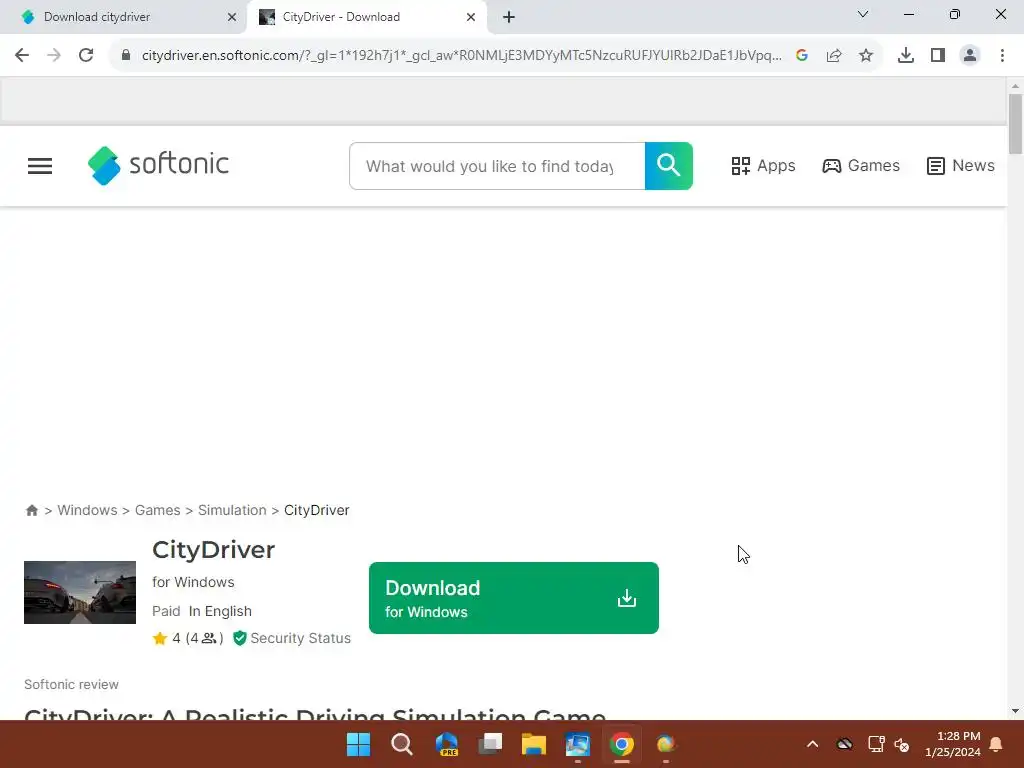The height and width of the screenshot is (768, 1024).
Task: Open the Softonic hamburger menu
Action: tap(40, 166)
